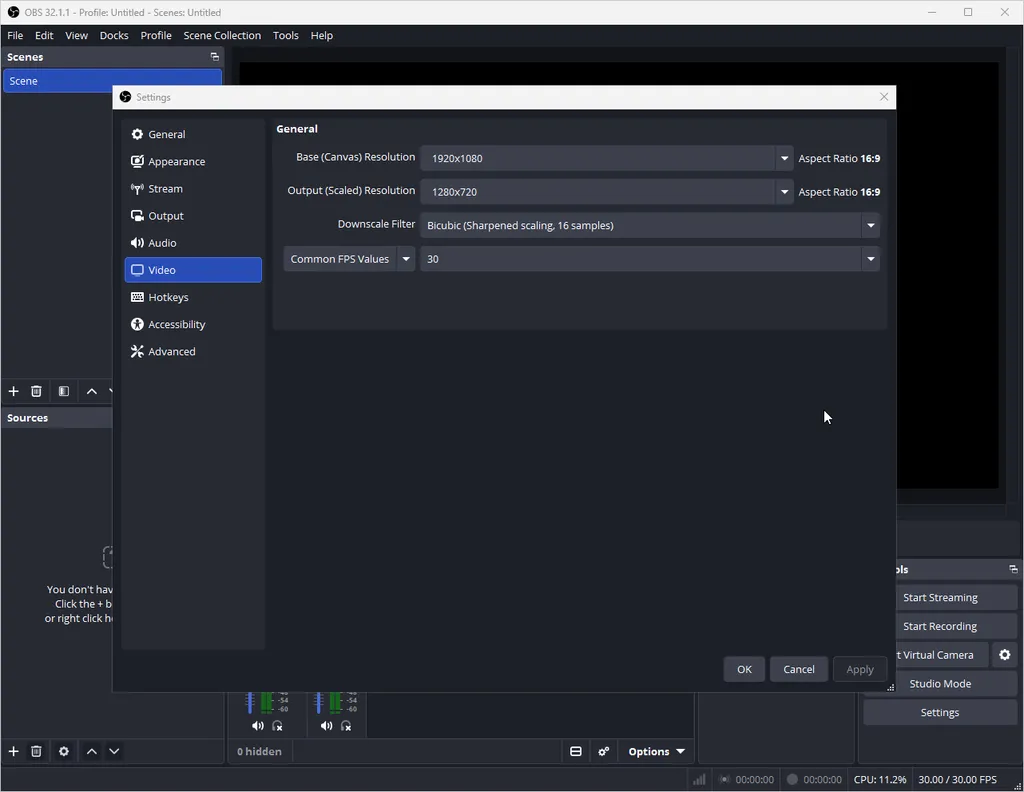Viewport: 1024px width, 792px height.
Task: Open advanced audio properties gear near Options
Action: (x=604, y=751)
